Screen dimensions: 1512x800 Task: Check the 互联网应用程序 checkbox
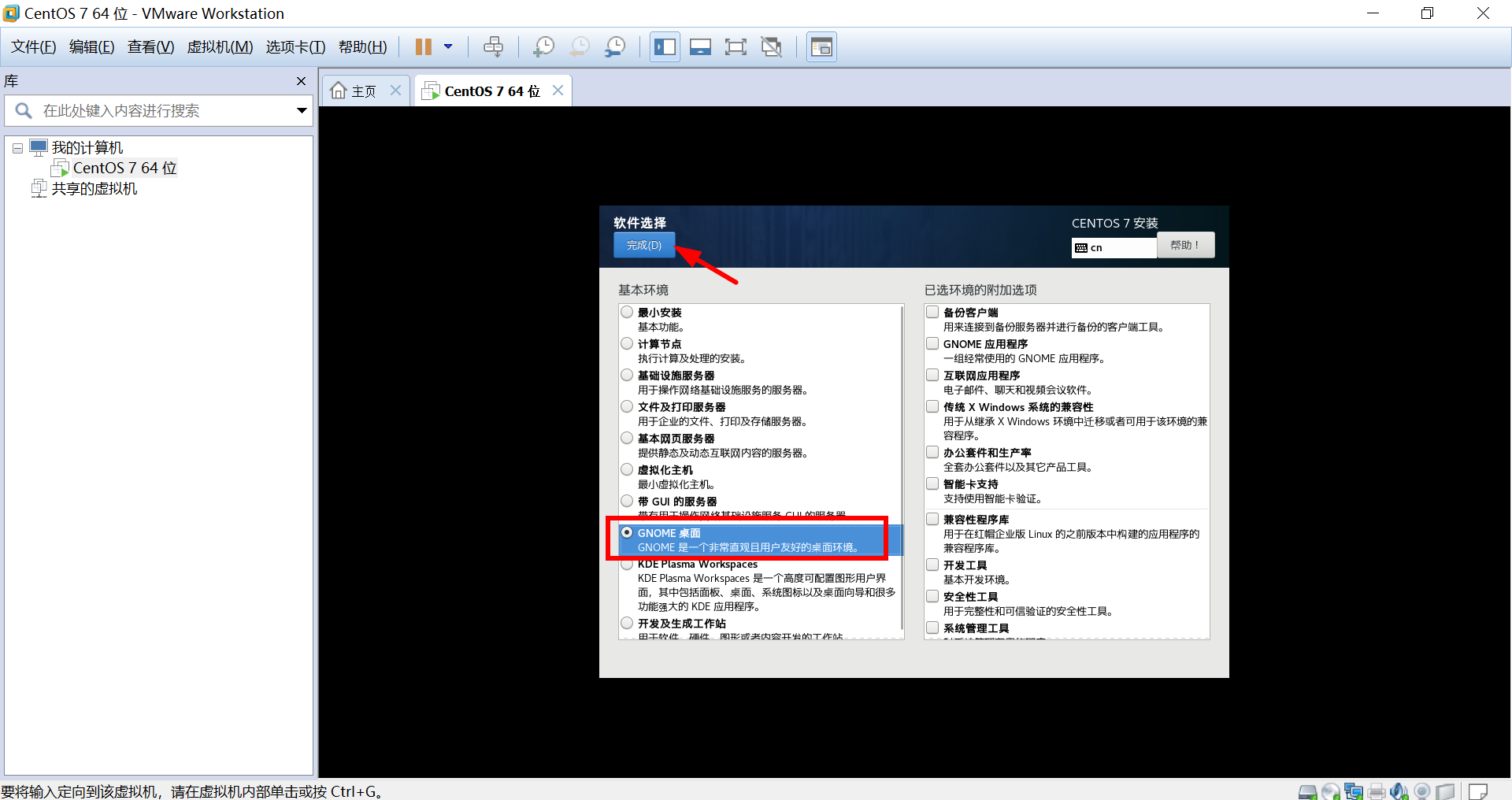tap(932, 376)
